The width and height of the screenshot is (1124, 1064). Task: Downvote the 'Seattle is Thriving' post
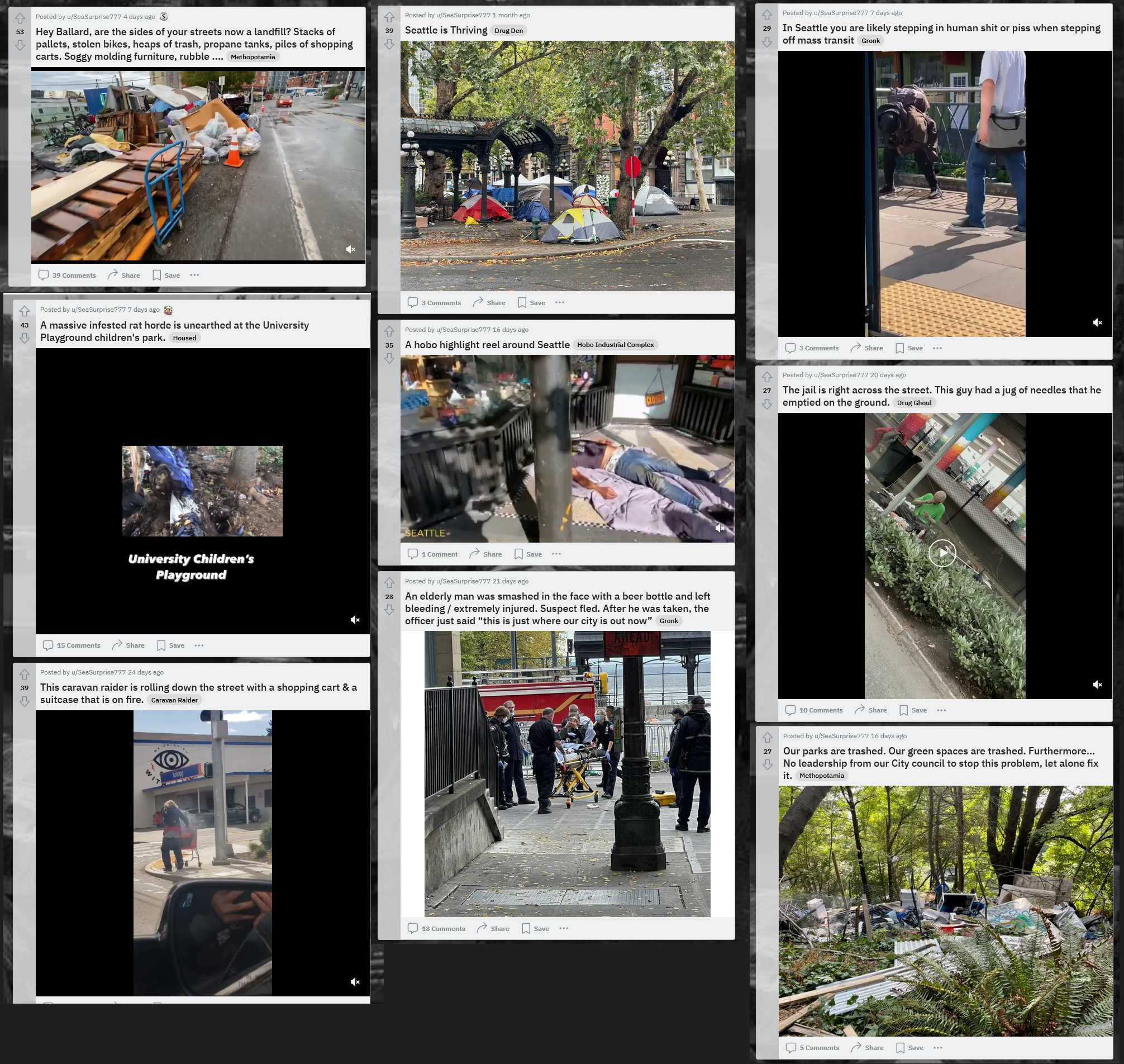coord(389,44)
